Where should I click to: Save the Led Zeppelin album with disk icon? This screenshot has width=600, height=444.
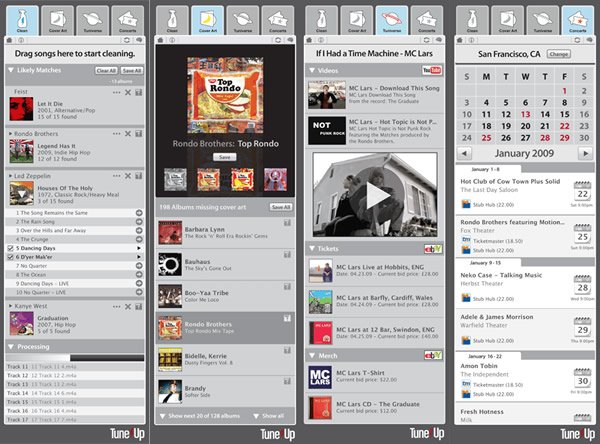139,176
